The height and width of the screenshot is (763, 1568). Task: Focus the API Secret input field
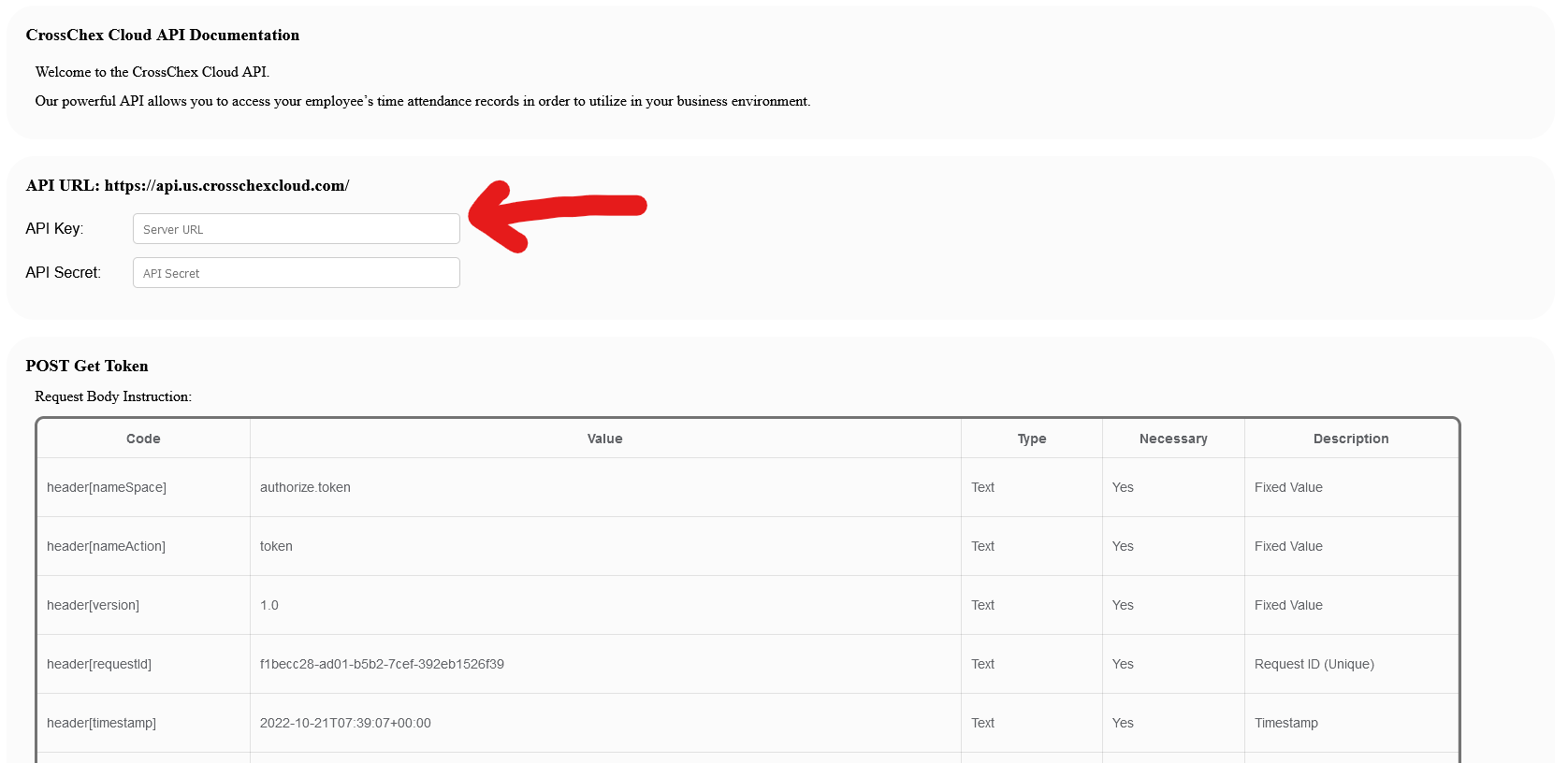pos(297,273)
